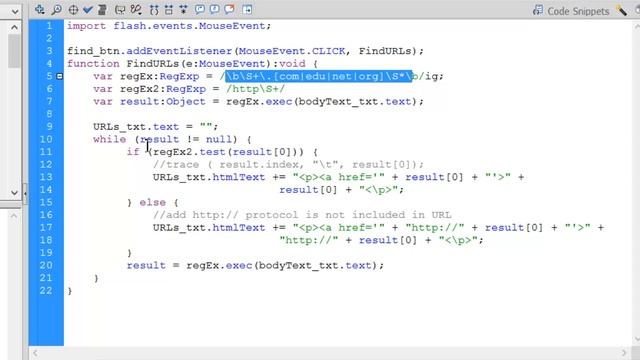The image size is (640, 360).
Task: Click the left pane scroll-down arrow
Action: pyautogui.click(x=14, y=193)
